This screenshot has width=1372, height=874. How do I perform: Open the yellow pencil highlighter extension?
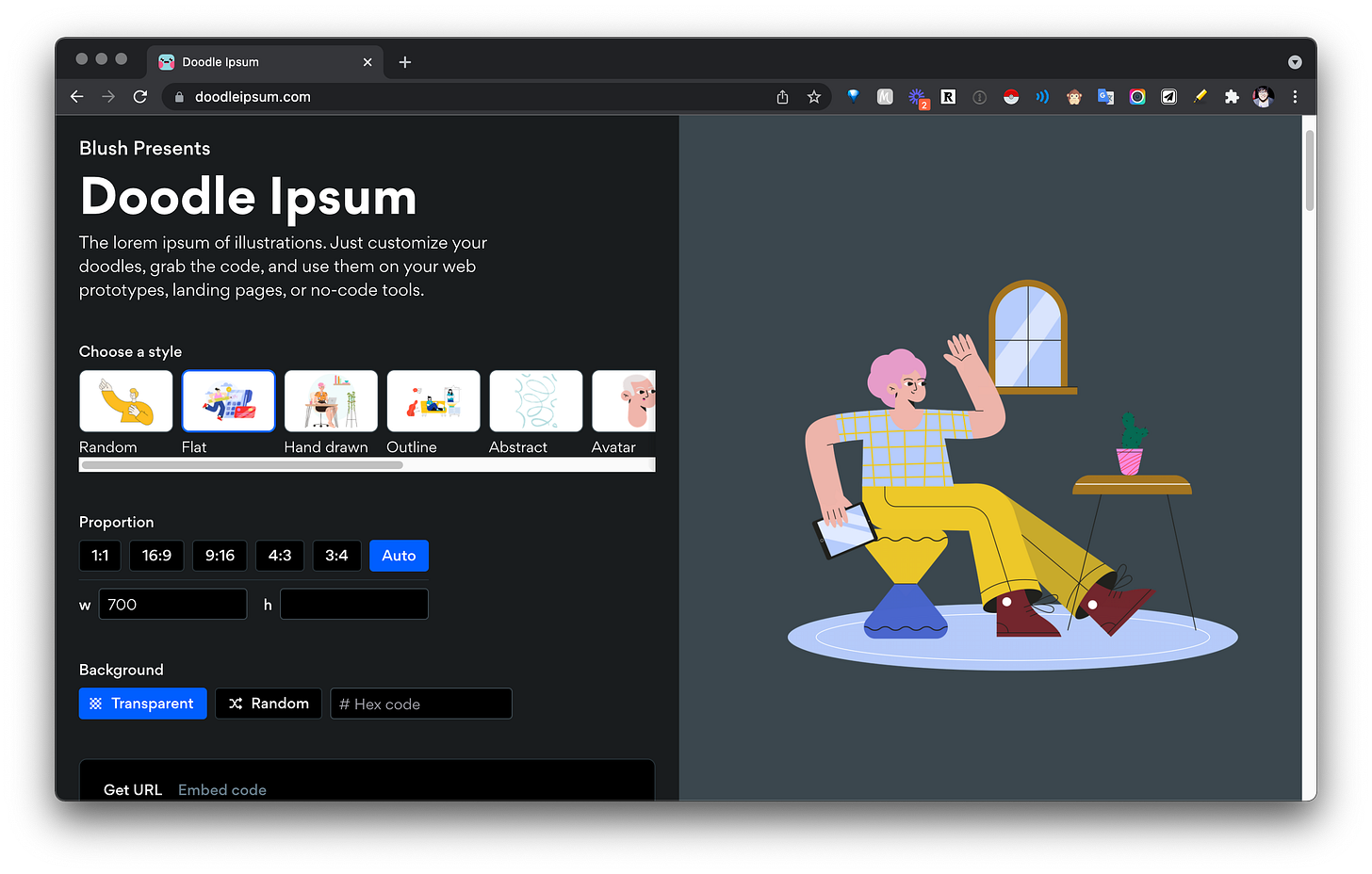pos(1200,96)
